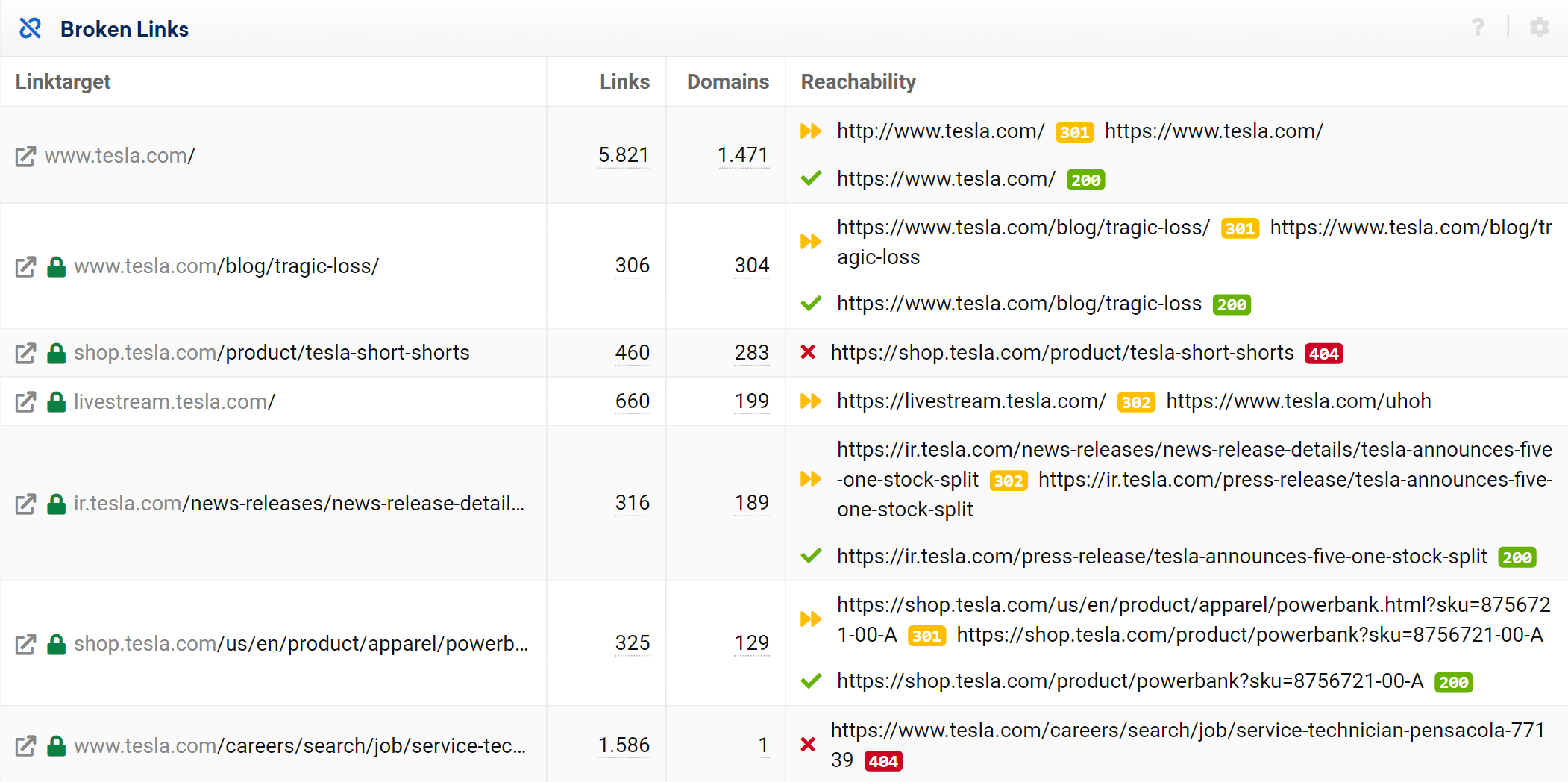Open shop.tesla.com/us/en/product/apparel link target

[301, 644]
